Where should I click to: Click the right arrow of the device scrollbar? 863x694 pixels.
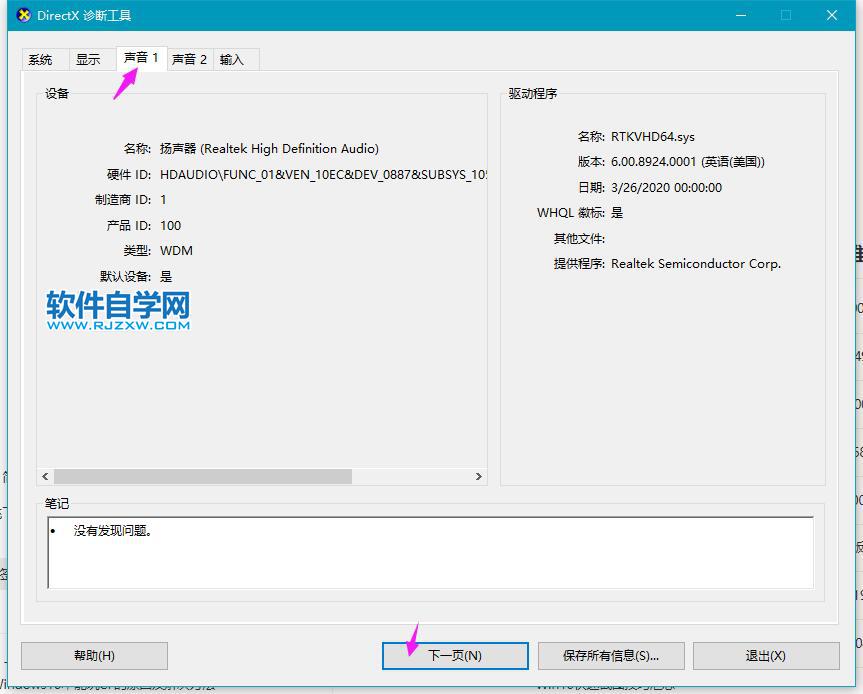coord(479,477)
